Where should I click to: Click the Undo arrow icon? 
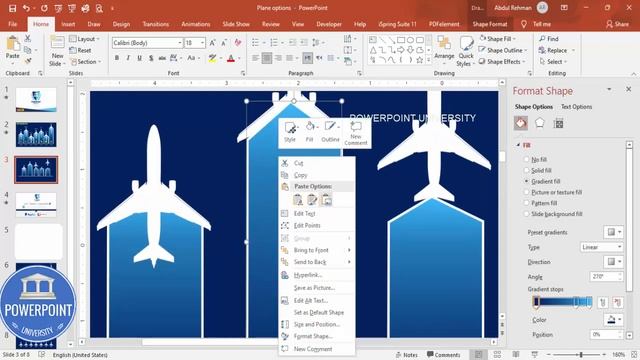click(26, 8)
